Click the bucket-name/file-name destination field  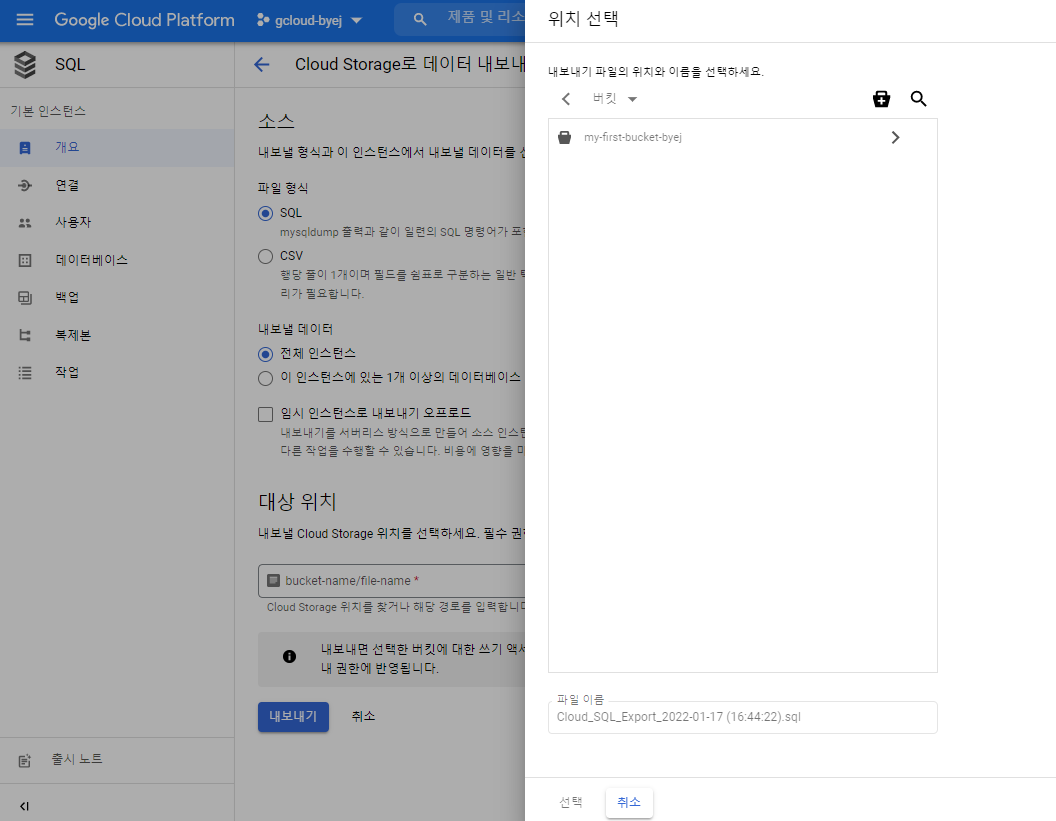[x=391, y=581]
